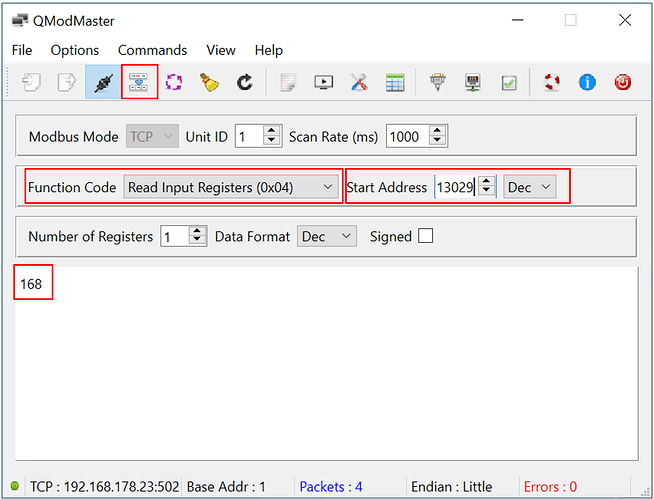
Task: Click status text TCP : 192.168.178.23:502
Action: point(104,486)
